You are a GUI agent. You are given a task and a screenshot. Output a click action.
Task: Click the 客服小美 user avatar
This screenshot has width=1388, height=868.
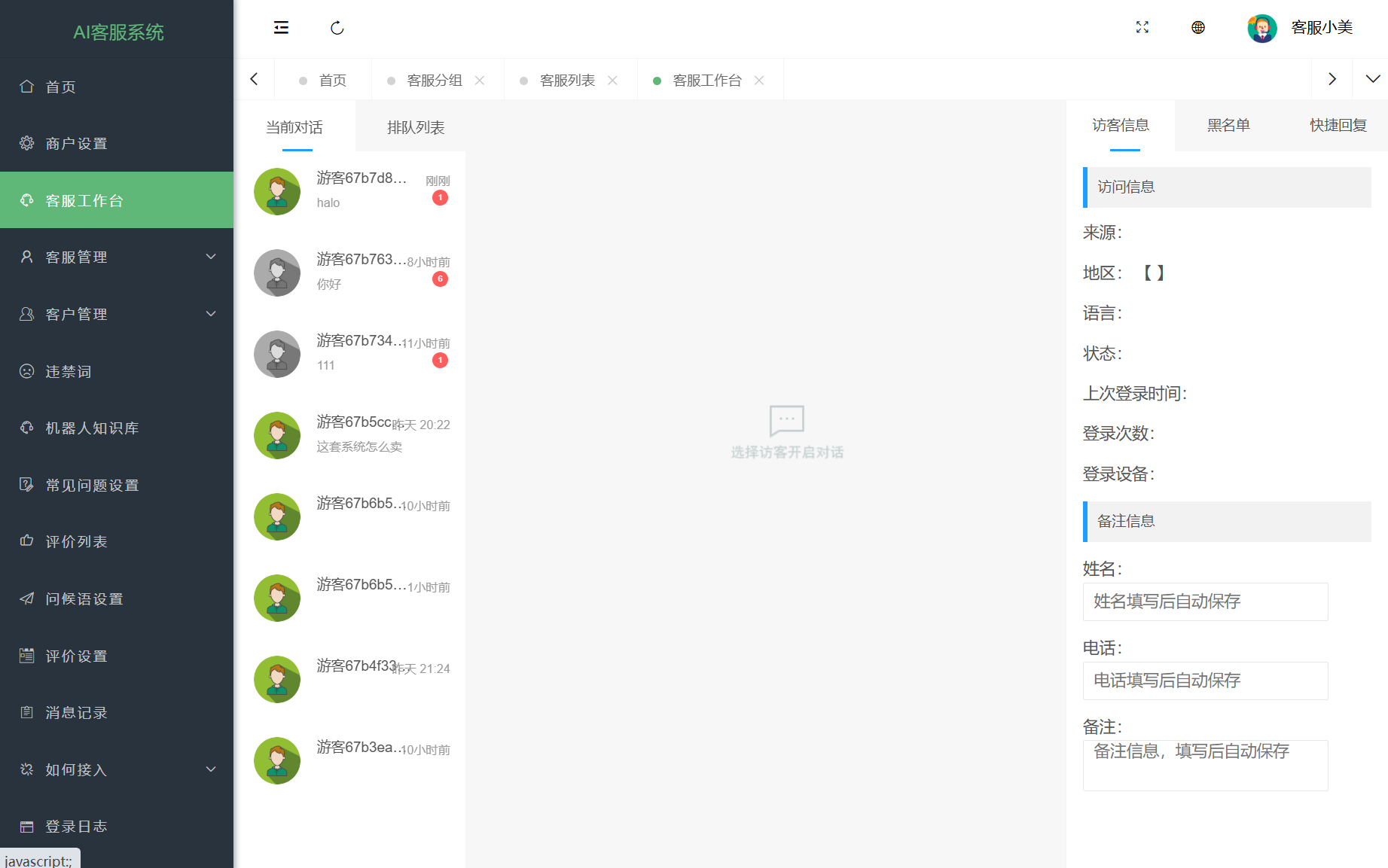pos(1261,29)
